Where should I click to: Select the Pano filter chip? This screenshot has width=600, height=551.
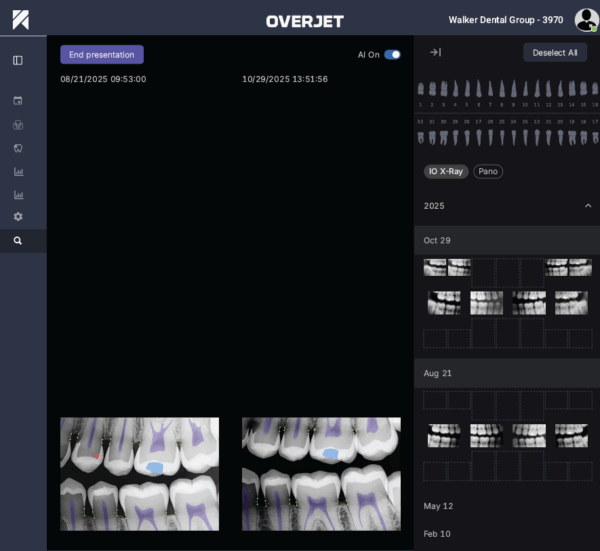pos(488,172)
